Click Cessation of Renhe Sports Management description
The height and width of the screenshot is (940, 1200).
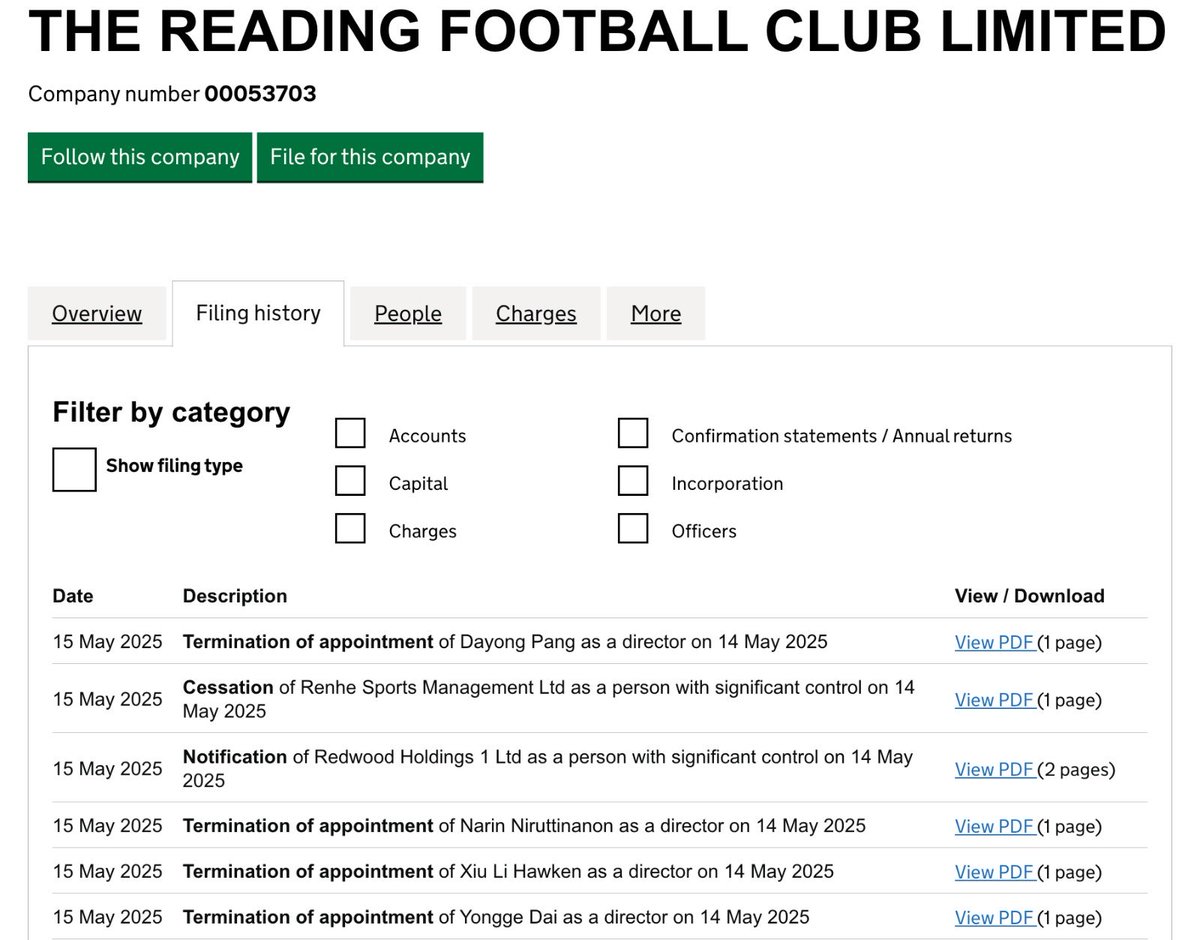click(x=549, y=699)
